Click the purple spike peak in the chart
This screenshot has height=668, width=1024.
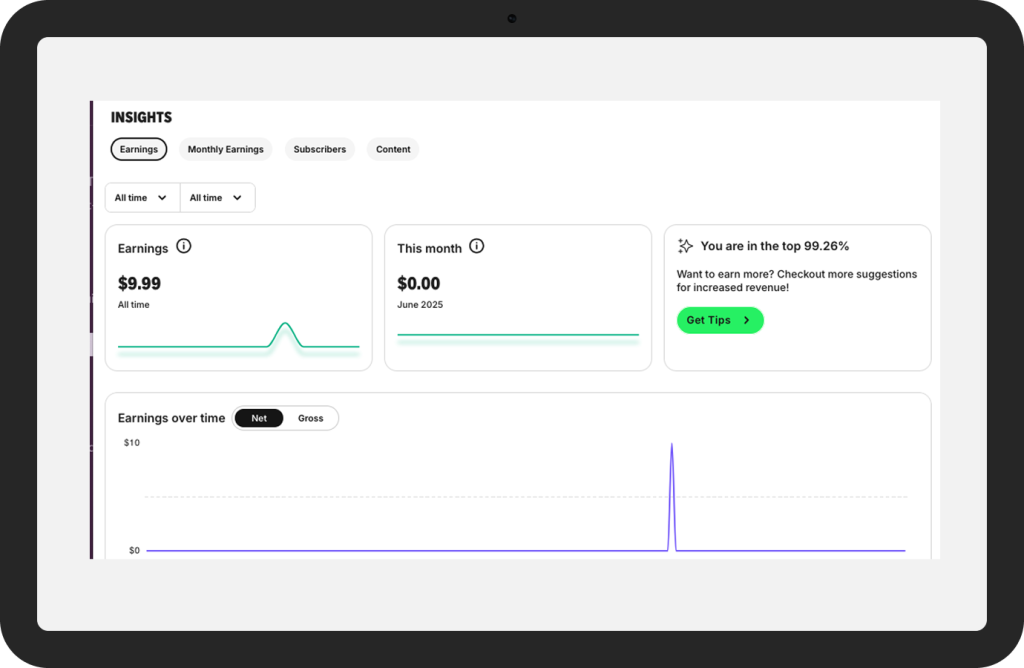671,445
